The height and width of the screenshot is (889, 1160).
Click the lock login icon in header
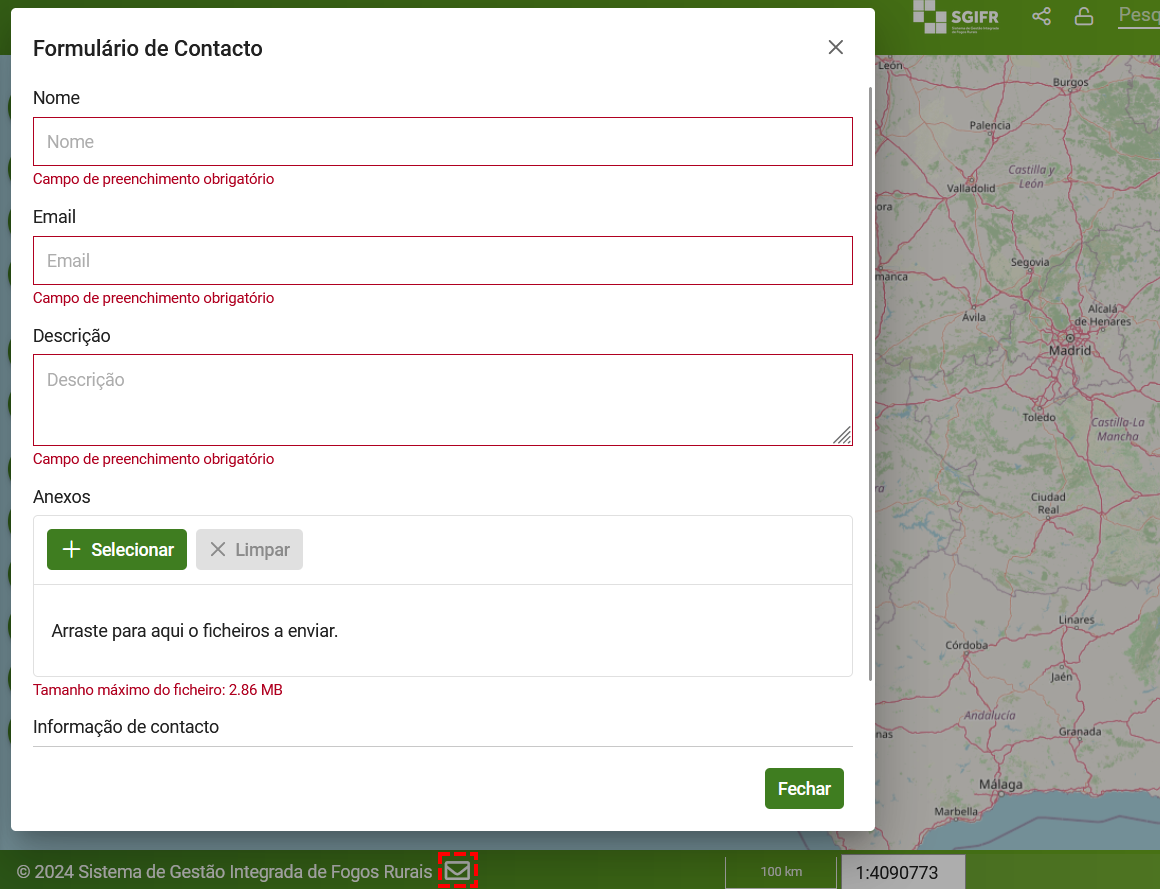tap(1084, 16)
